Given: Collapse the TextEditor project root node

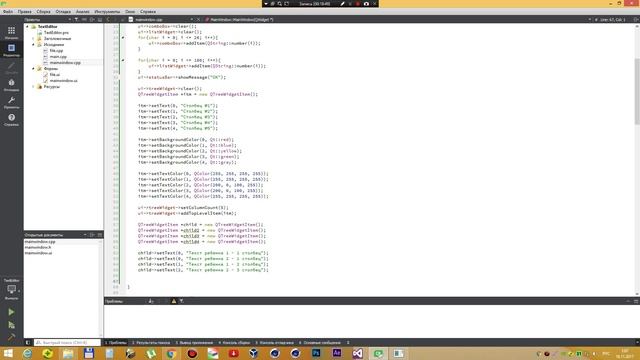Looking at the screenshot, I should (x=27, y=27).
